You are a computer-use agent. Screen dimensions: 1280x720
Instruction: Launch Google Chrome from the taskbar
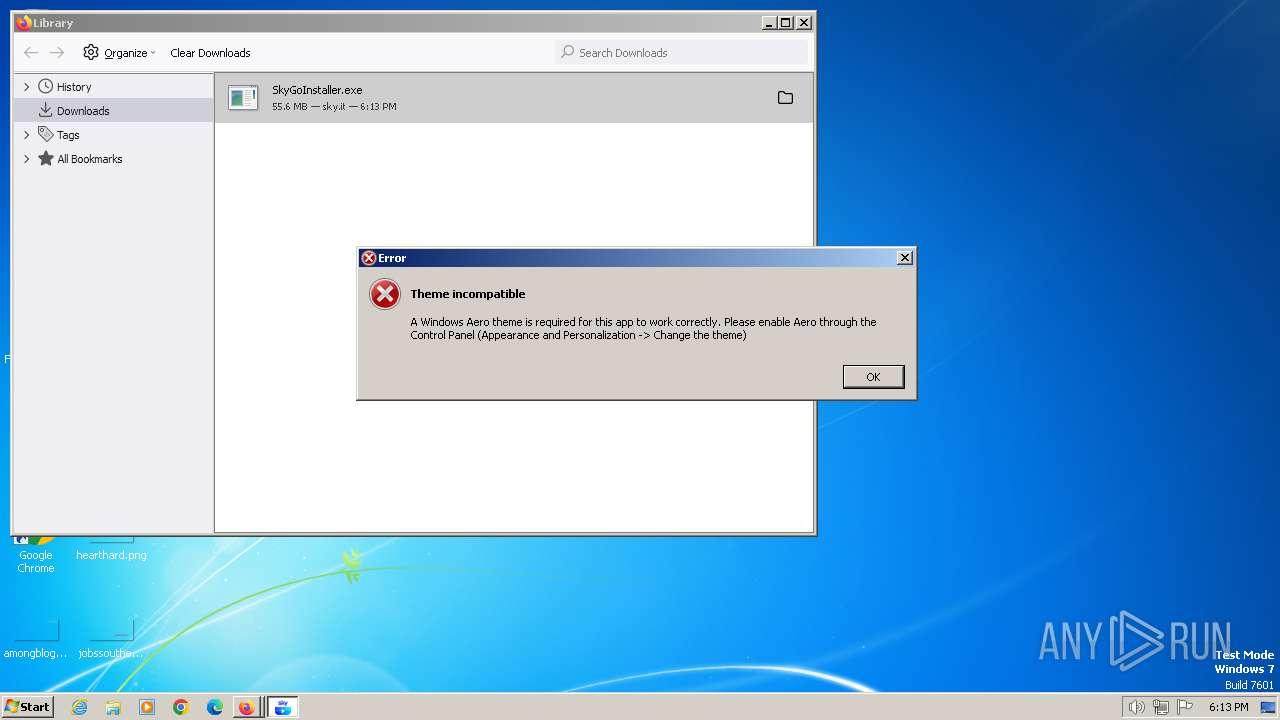(x=181, y=707)
